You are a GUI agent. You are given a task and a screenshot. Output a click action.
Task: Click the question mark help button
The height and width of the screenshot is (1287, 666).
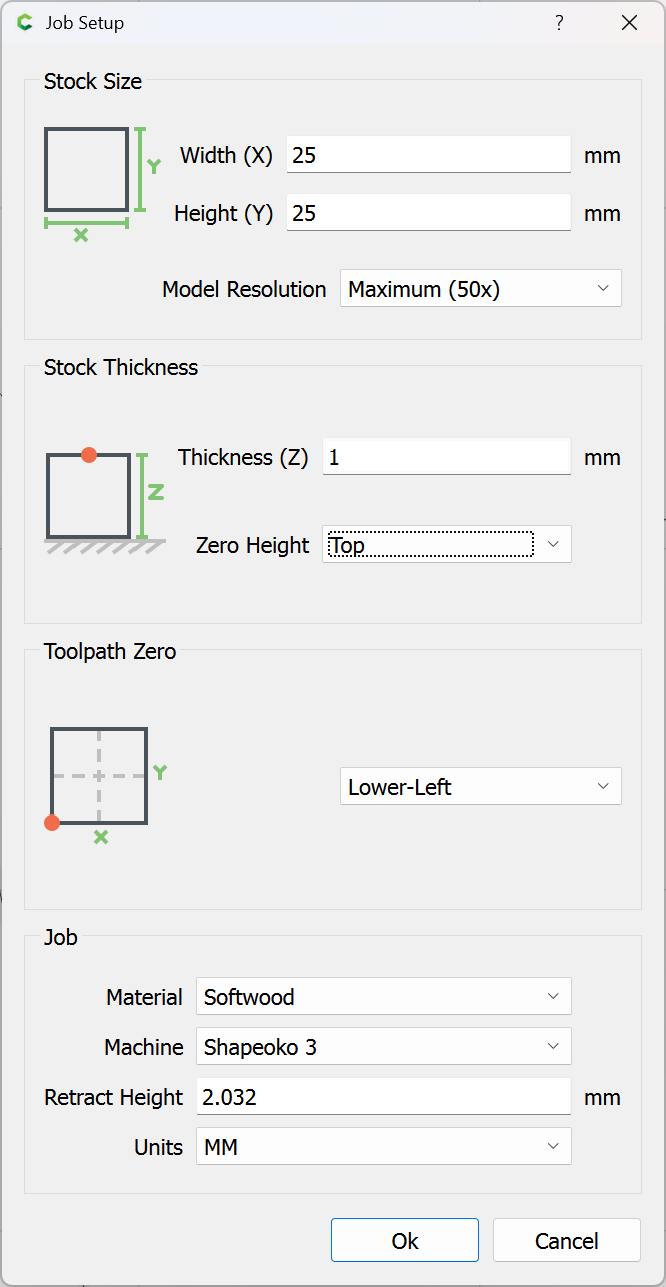(559, 23)
